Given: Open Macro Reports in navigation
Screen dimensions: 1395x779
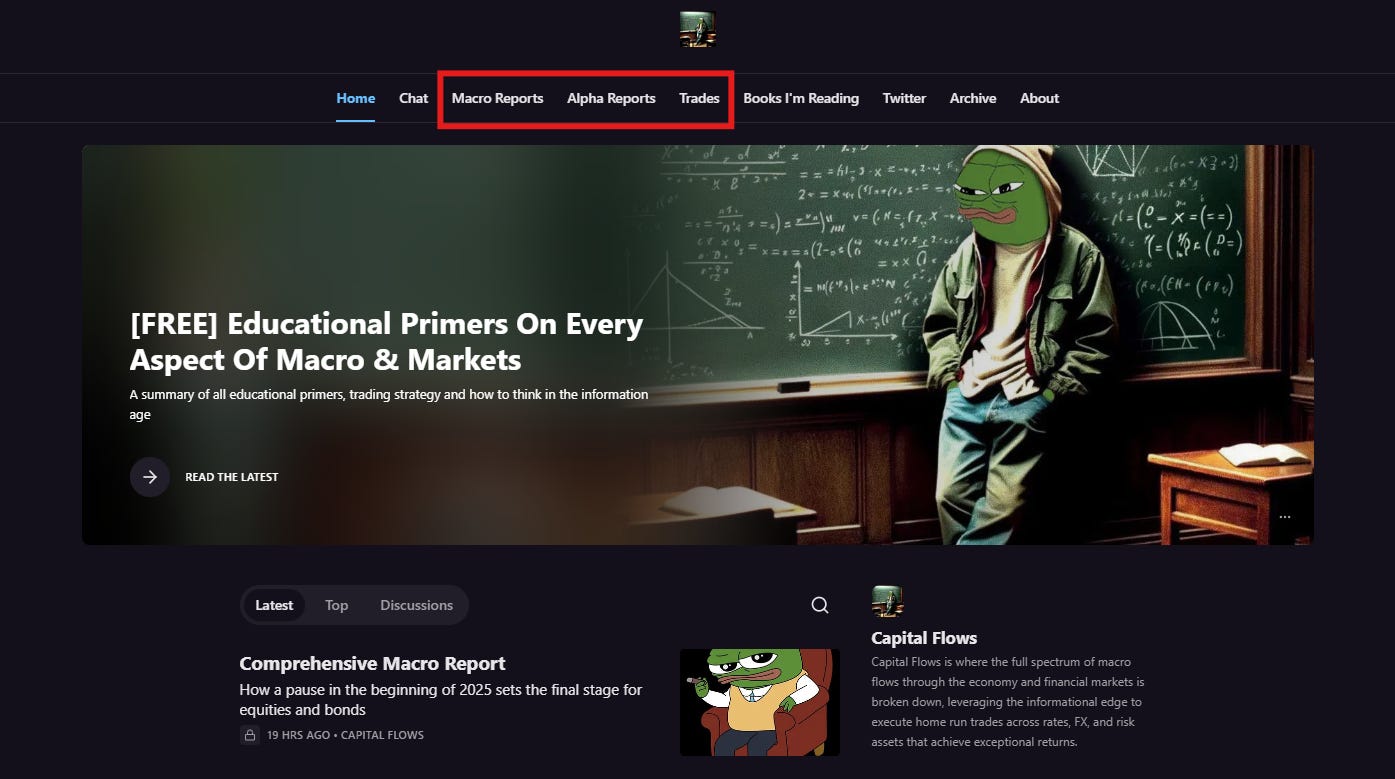Looking at the screenshot, I should 497,98.
